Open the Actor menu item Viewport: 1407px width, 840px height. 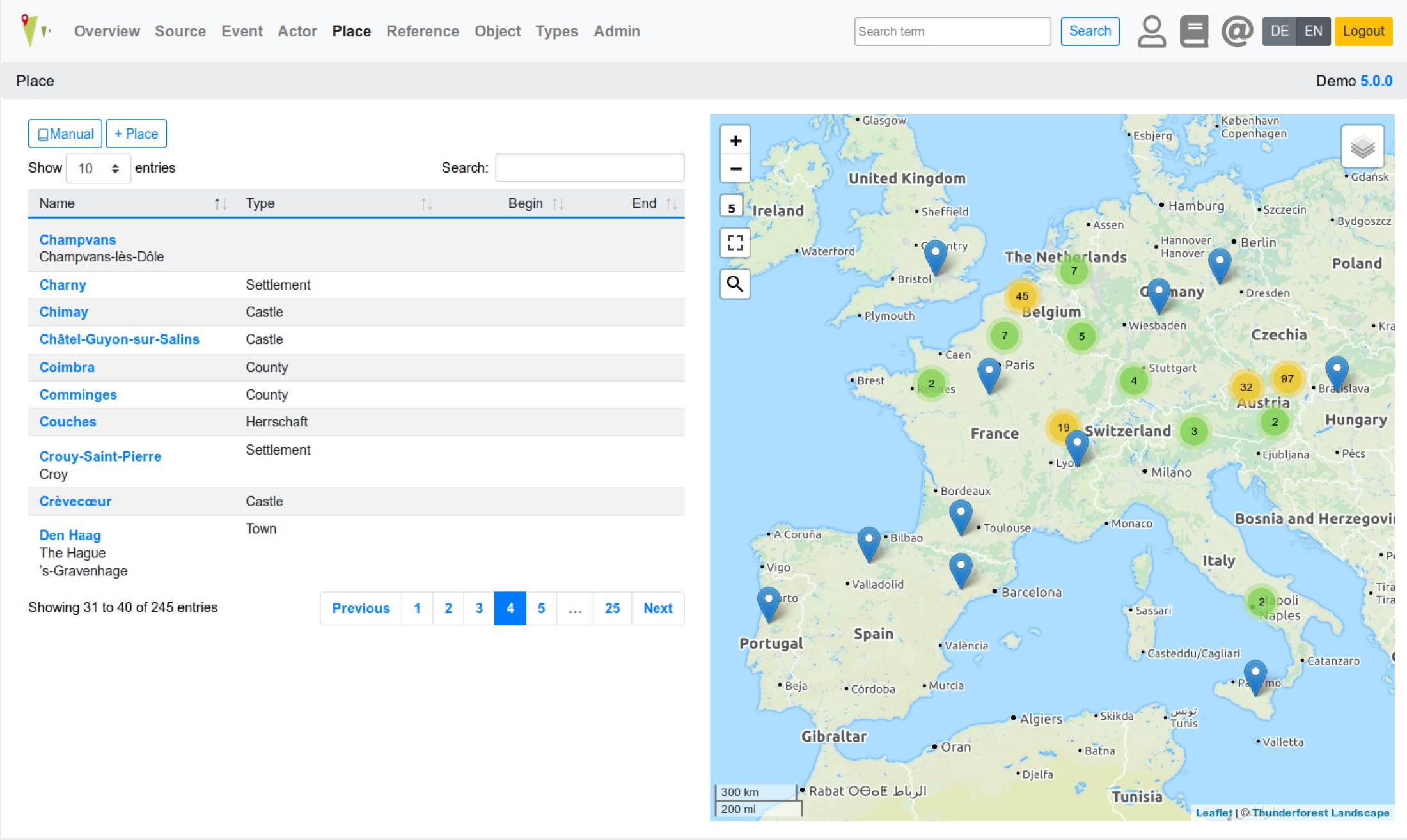[x=297, y=31]
